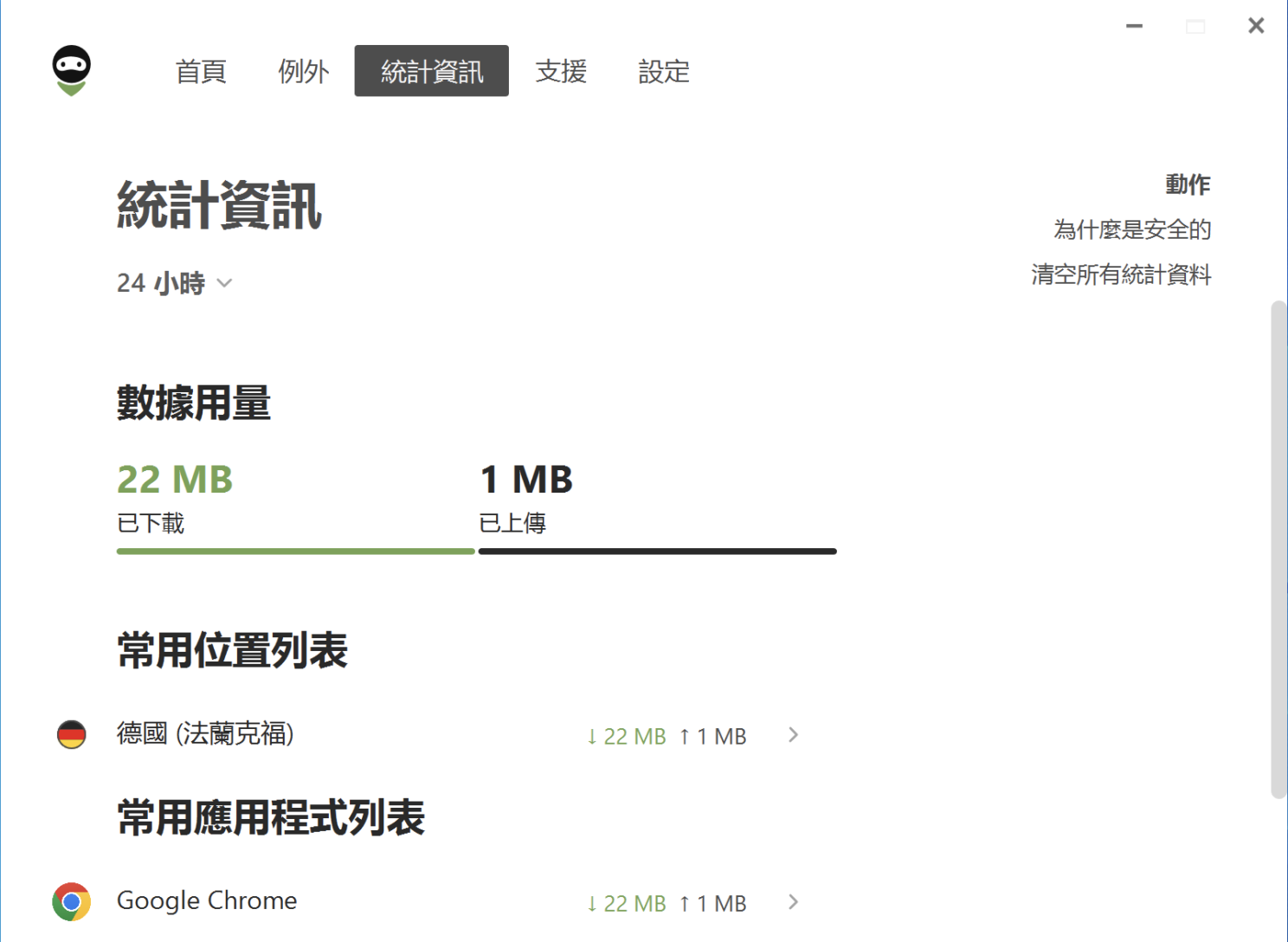Click the Germany flag icon
Viewport: 1288px width, 942px height.
pos(71,734)
